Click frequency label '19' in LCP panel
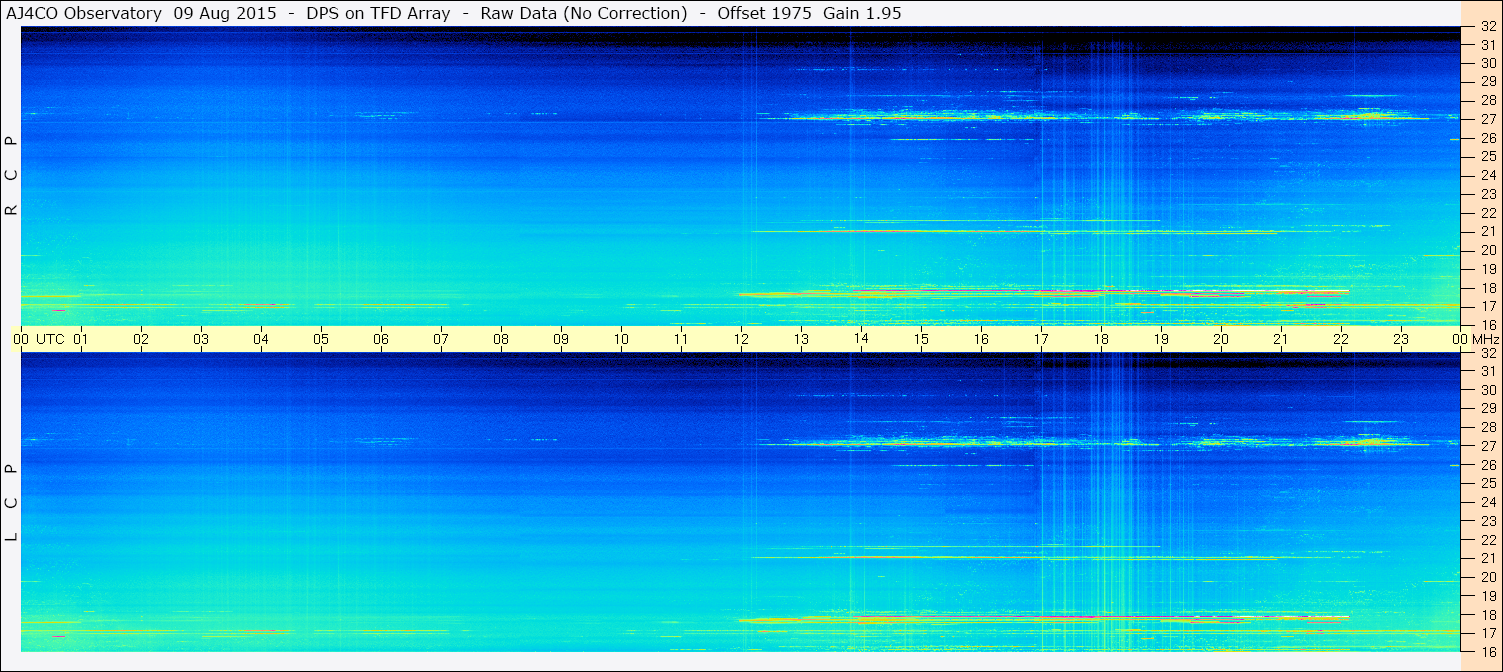This screenshot has height=672, width=1503. pos(1487,595)
